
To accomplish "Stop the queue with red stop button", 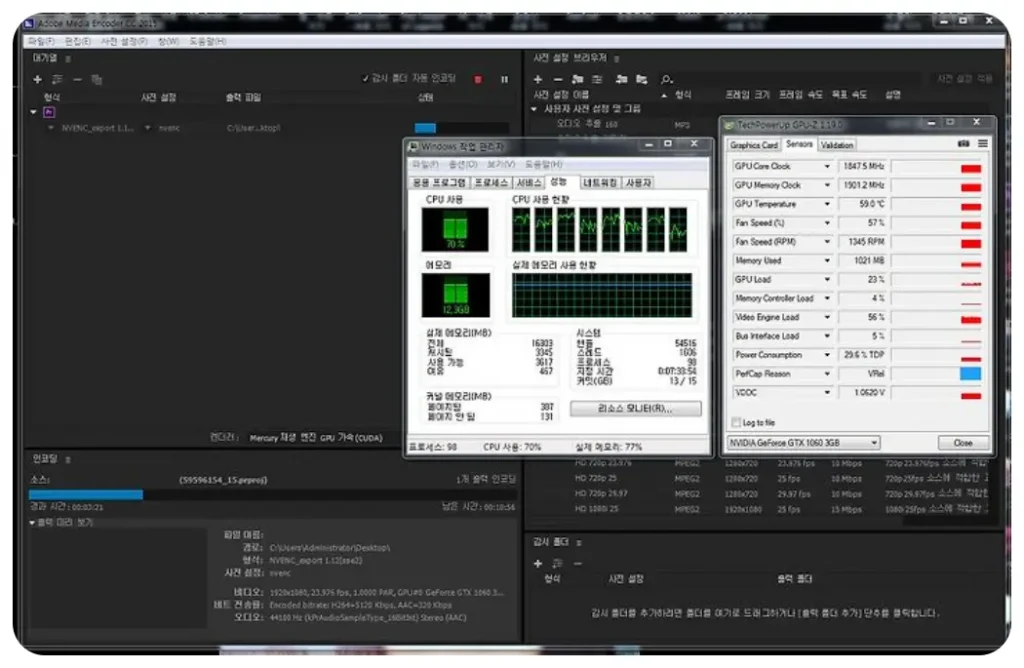I will (x=478, y=79).
